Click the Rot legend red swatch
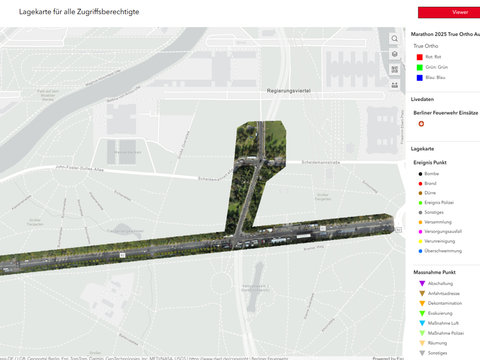480x360 pixels. pos(420,57)
